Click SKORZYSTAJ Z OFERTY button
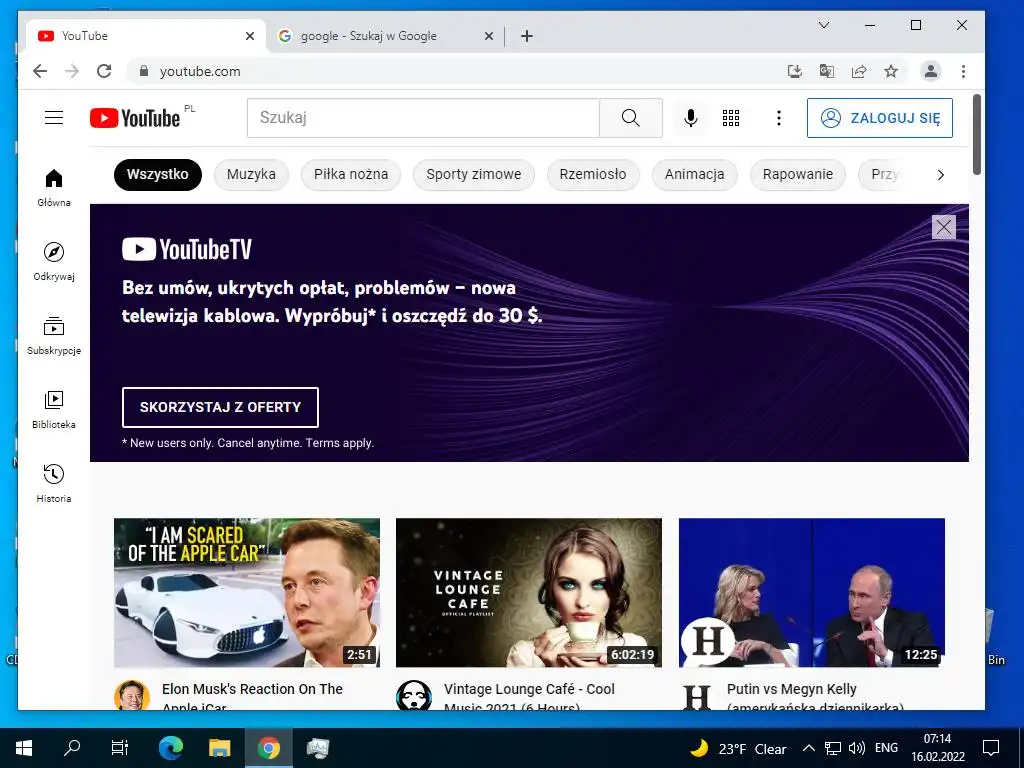The width and height of the screenshot is (1024, 768). [220, 407]
